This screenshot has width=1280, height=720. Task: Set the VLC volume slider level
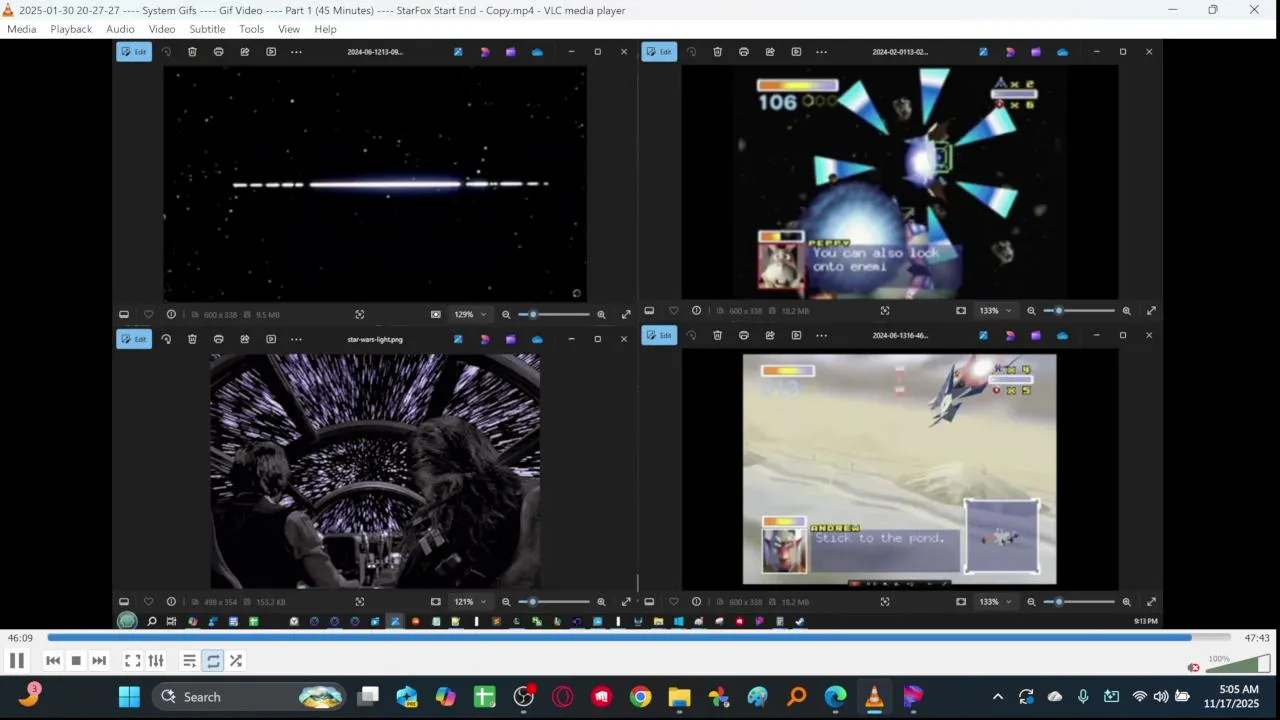[1238, 664]
